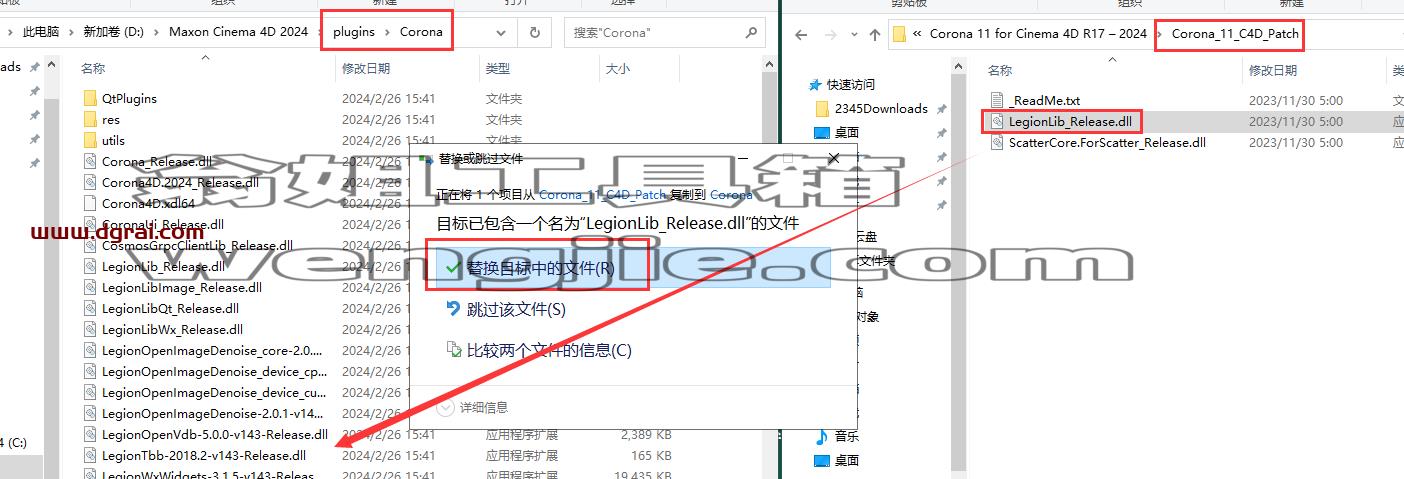Select LegionOpenImageDenoise_core-2.0... file
The width and height of the screenshot is (1404, 479).
click(213, 350)
